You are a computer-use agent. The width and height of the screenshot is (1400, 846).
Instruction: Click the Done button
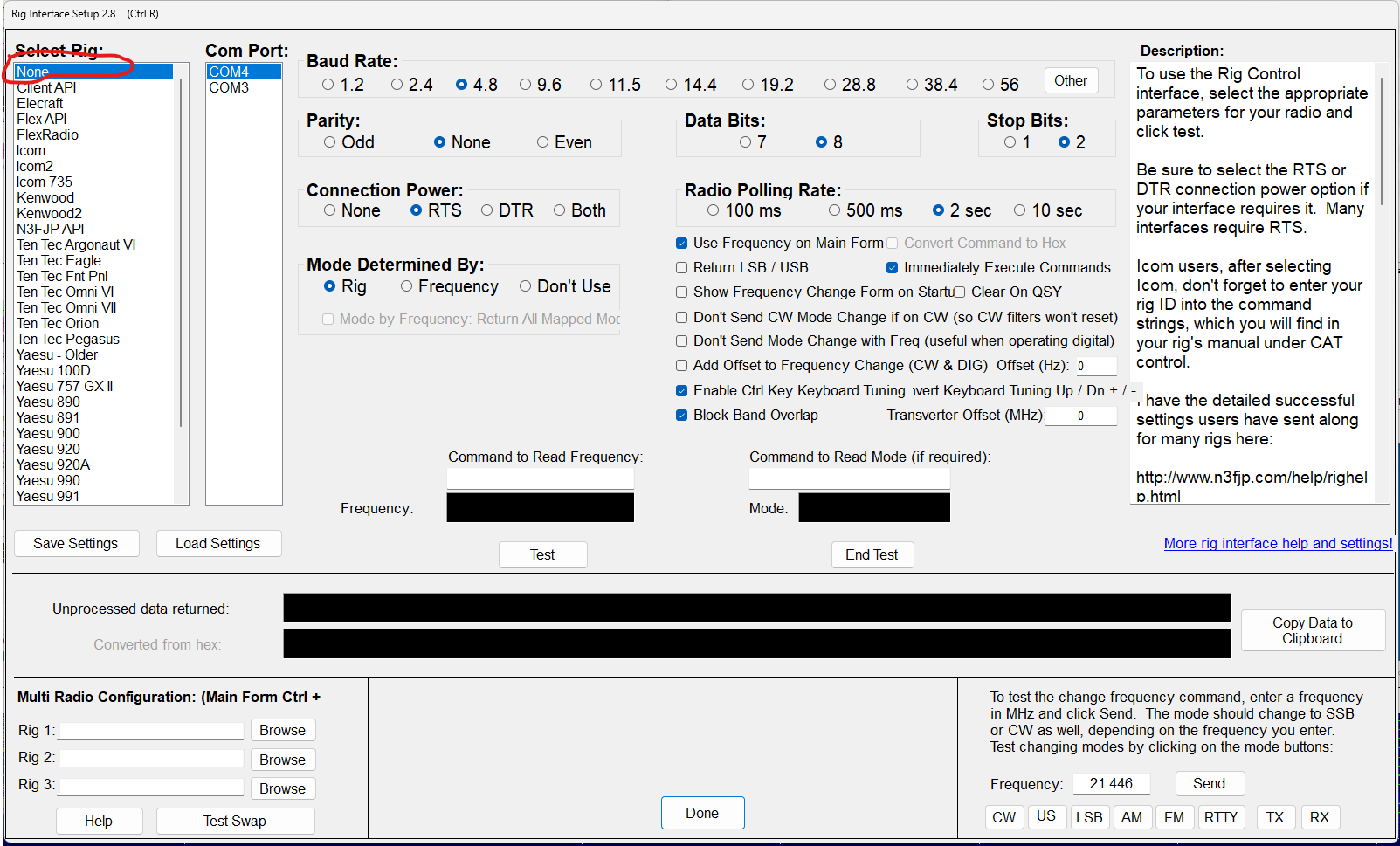(702, 813)
